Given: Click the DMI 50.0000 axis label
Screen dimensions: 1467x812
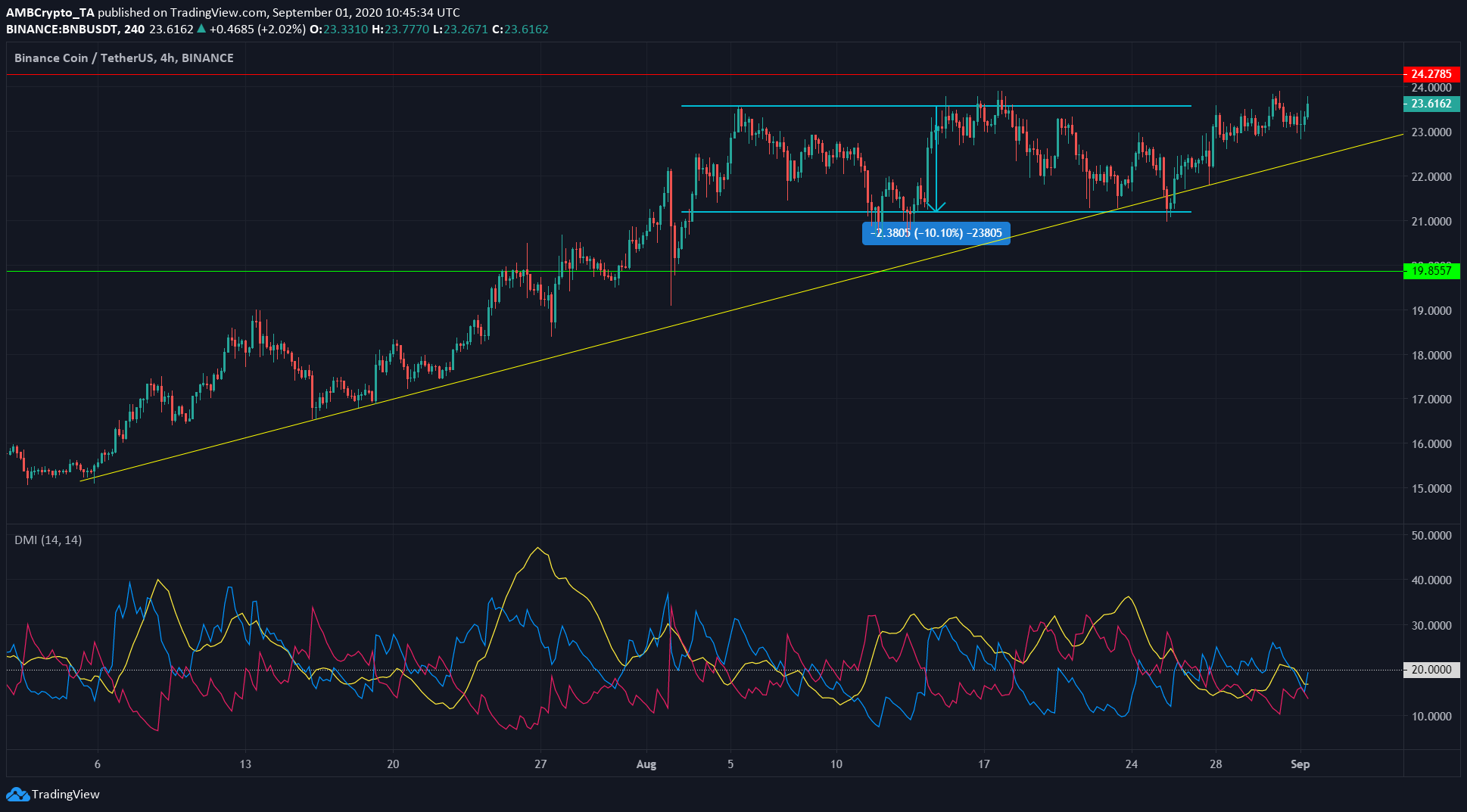Looking at the screenshot, I should (x=1431, y=536).
